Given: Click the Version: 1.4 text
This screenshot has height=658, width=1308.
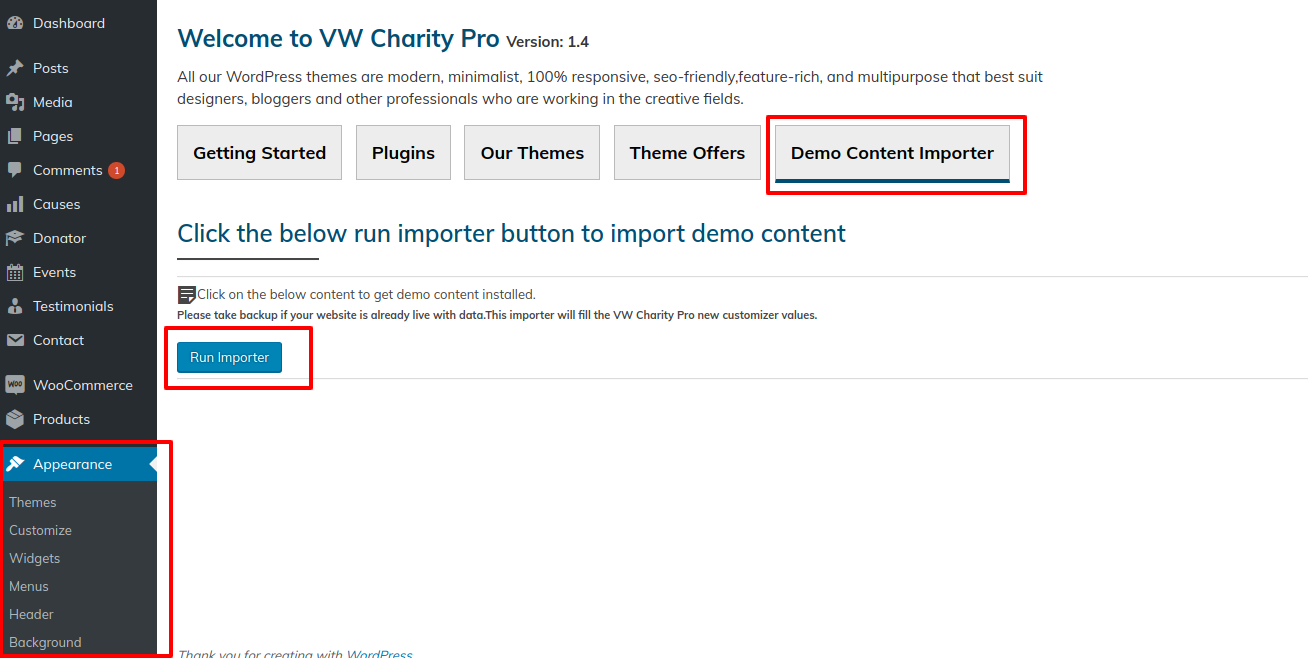Looking at the screenshot, I should (x=547, y=42).
